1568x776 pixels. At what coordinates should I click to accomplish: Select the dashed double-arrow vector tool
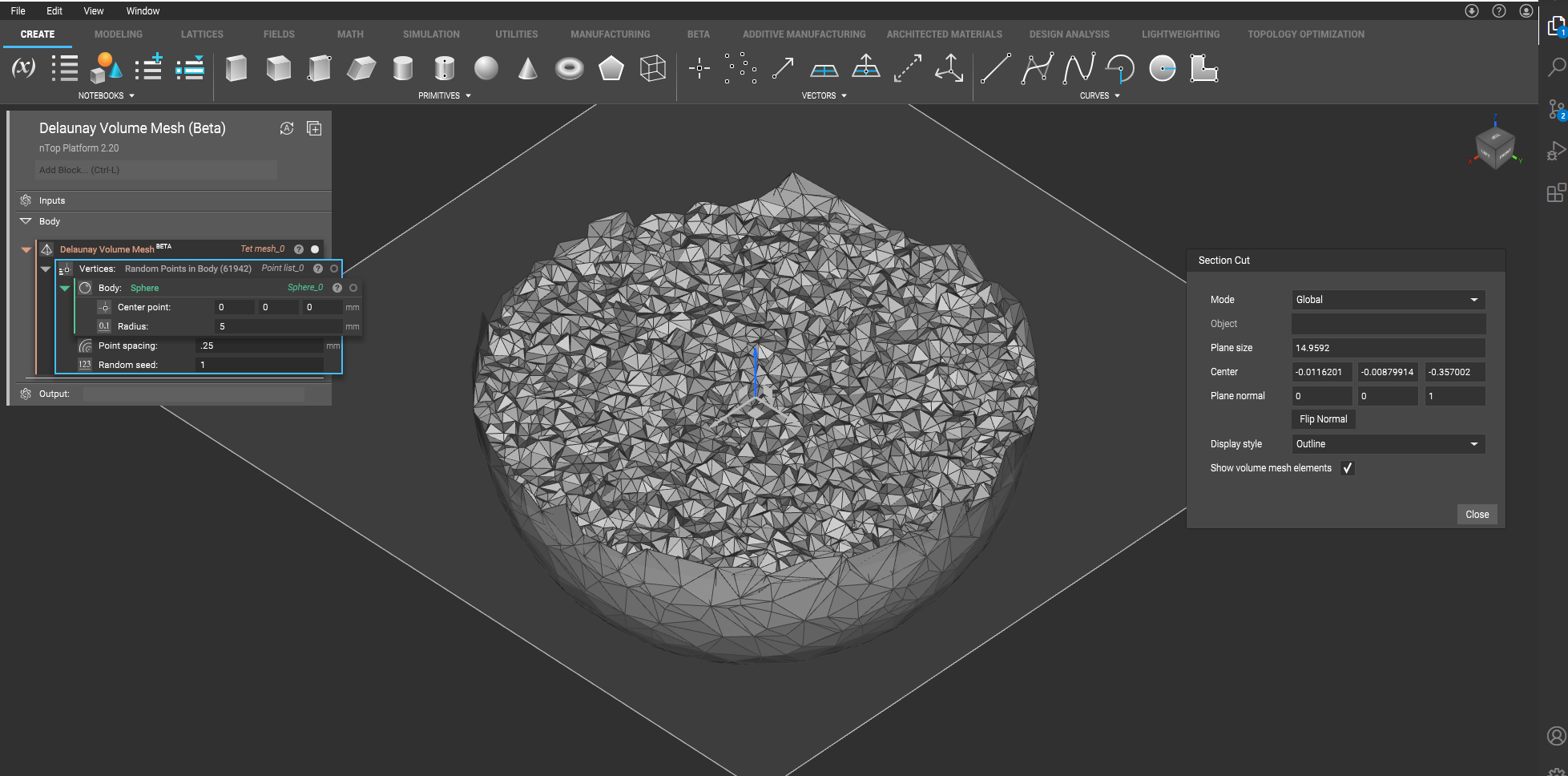point(908,68)
